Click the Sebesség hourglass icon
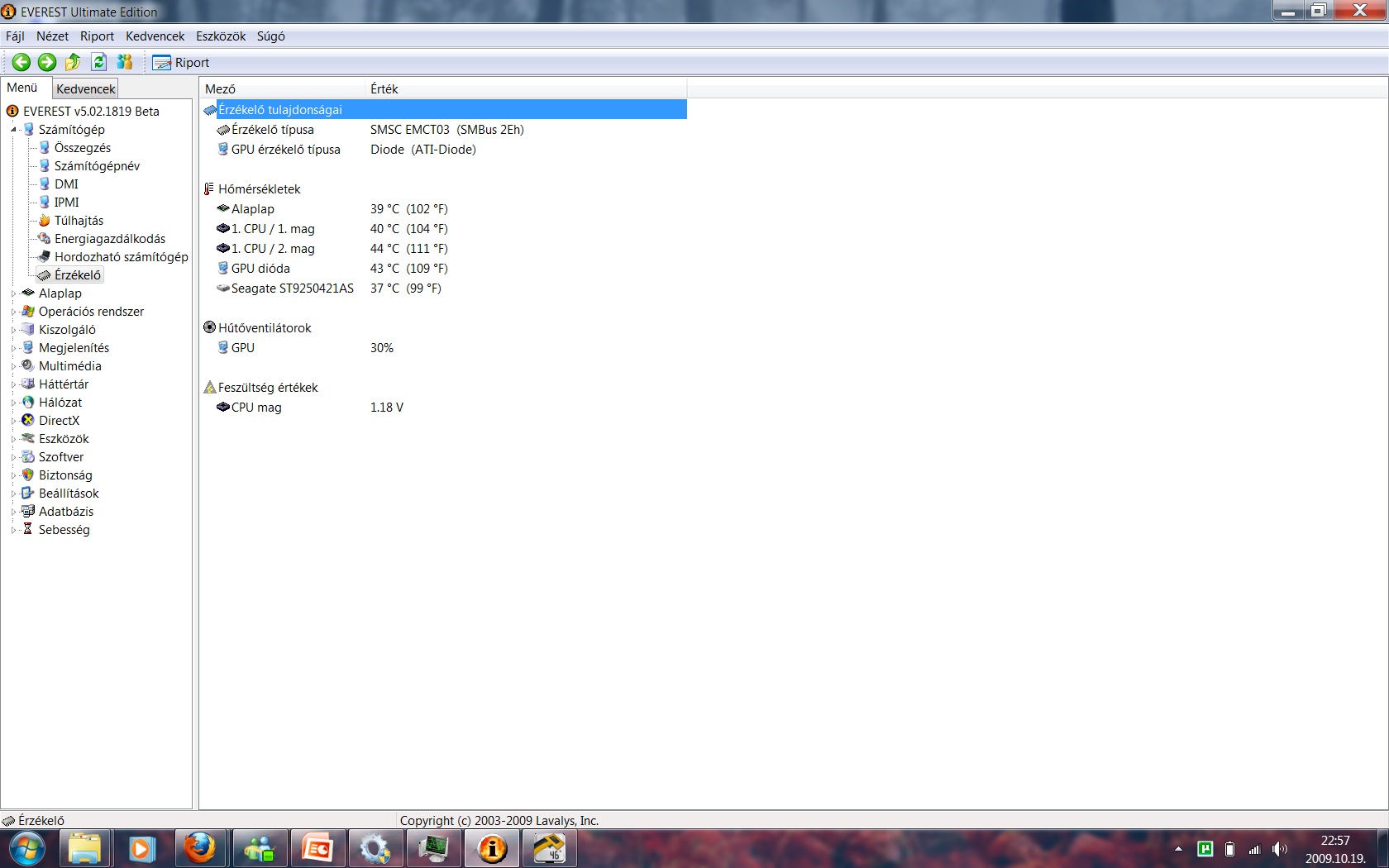This screenshot has height=868, width=1389. [x=28, y=529]
